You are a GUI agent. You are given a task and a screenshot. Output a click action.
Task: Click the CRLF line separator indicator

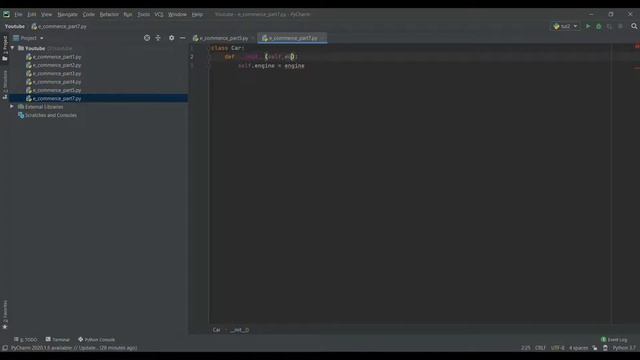pos(540,348)
